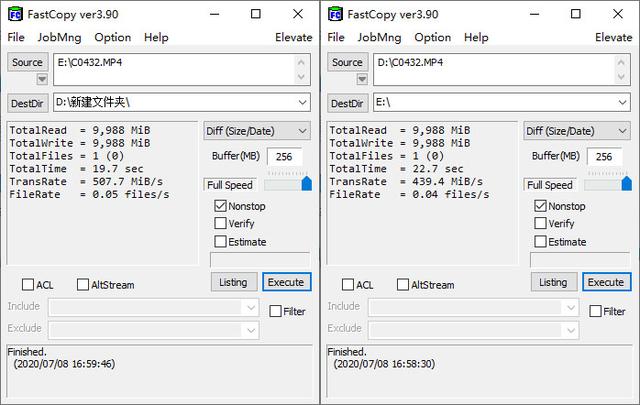Toggle Nonstop checkbox in left window
The image size is (640, 405).
[x=220, y=206]
